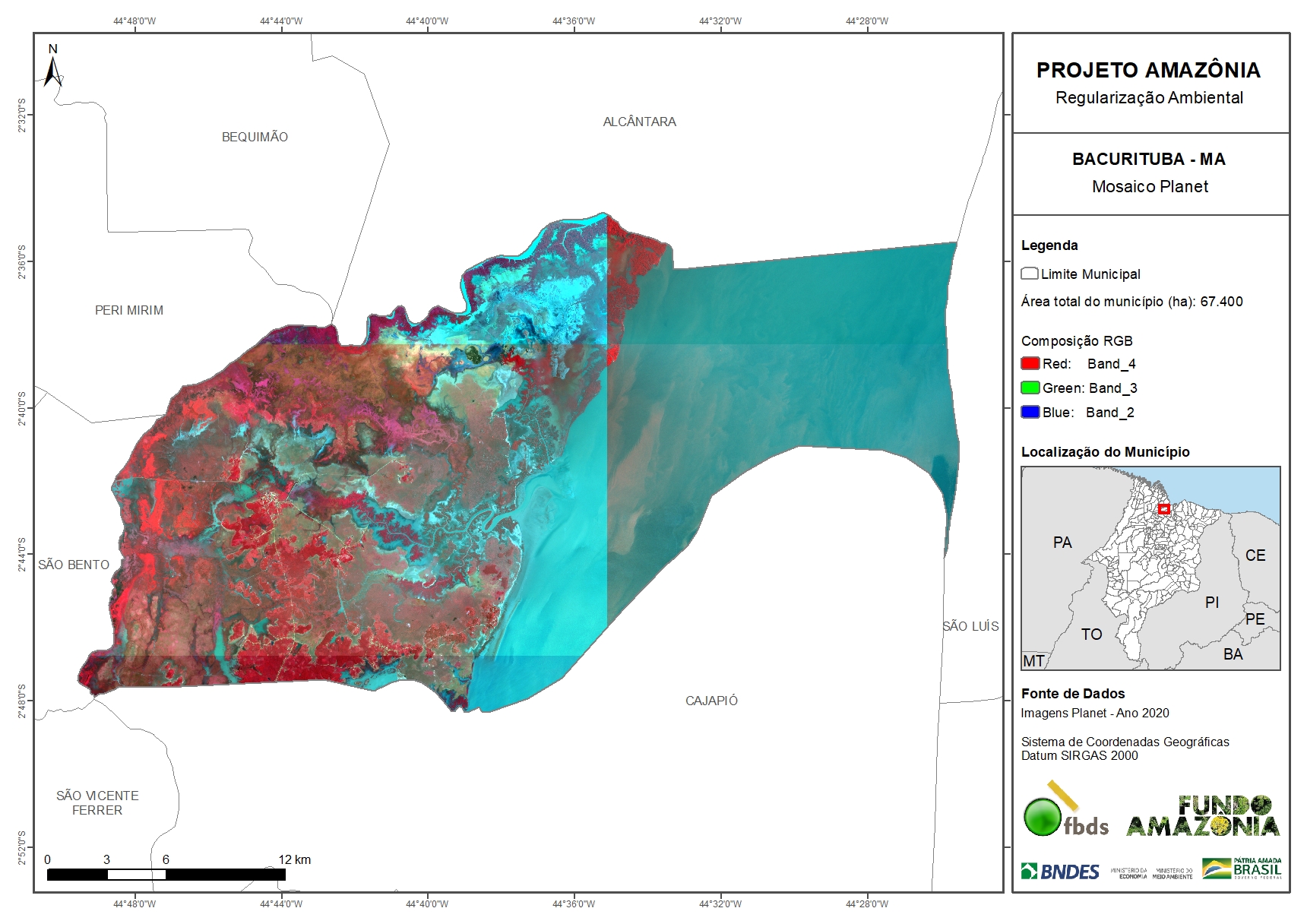This screenshot has height=924, width=1307.
Task: Click the red locator square in inset map
Action: click(x=1163, y=509)
